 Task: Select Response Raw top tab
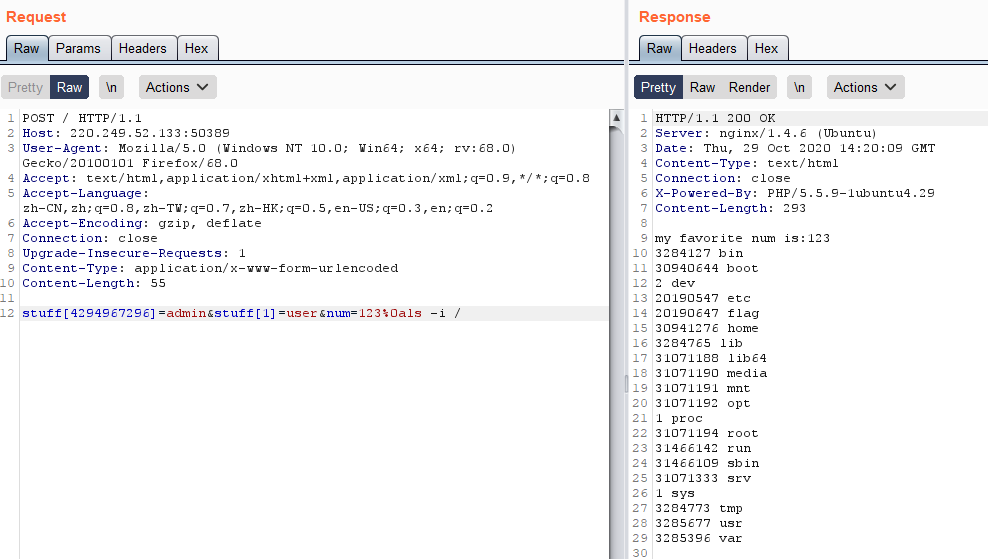click(660, 49)
